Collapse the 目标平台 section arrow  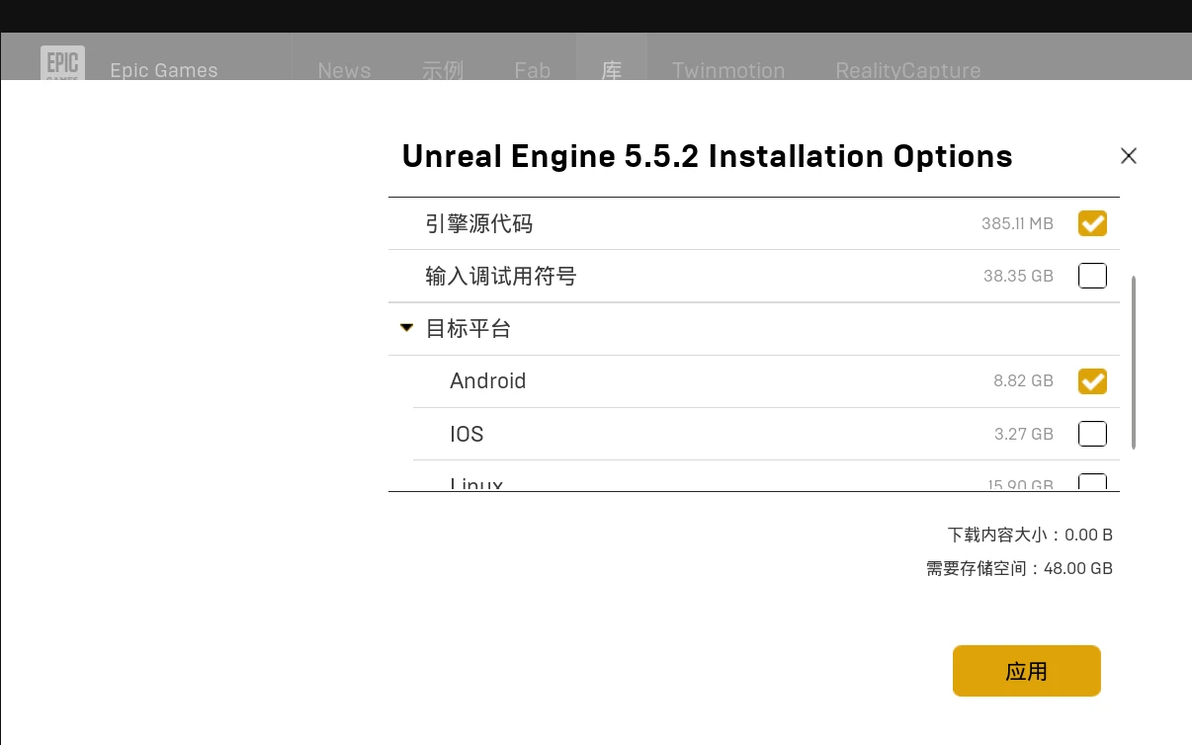tap(407, 328)
